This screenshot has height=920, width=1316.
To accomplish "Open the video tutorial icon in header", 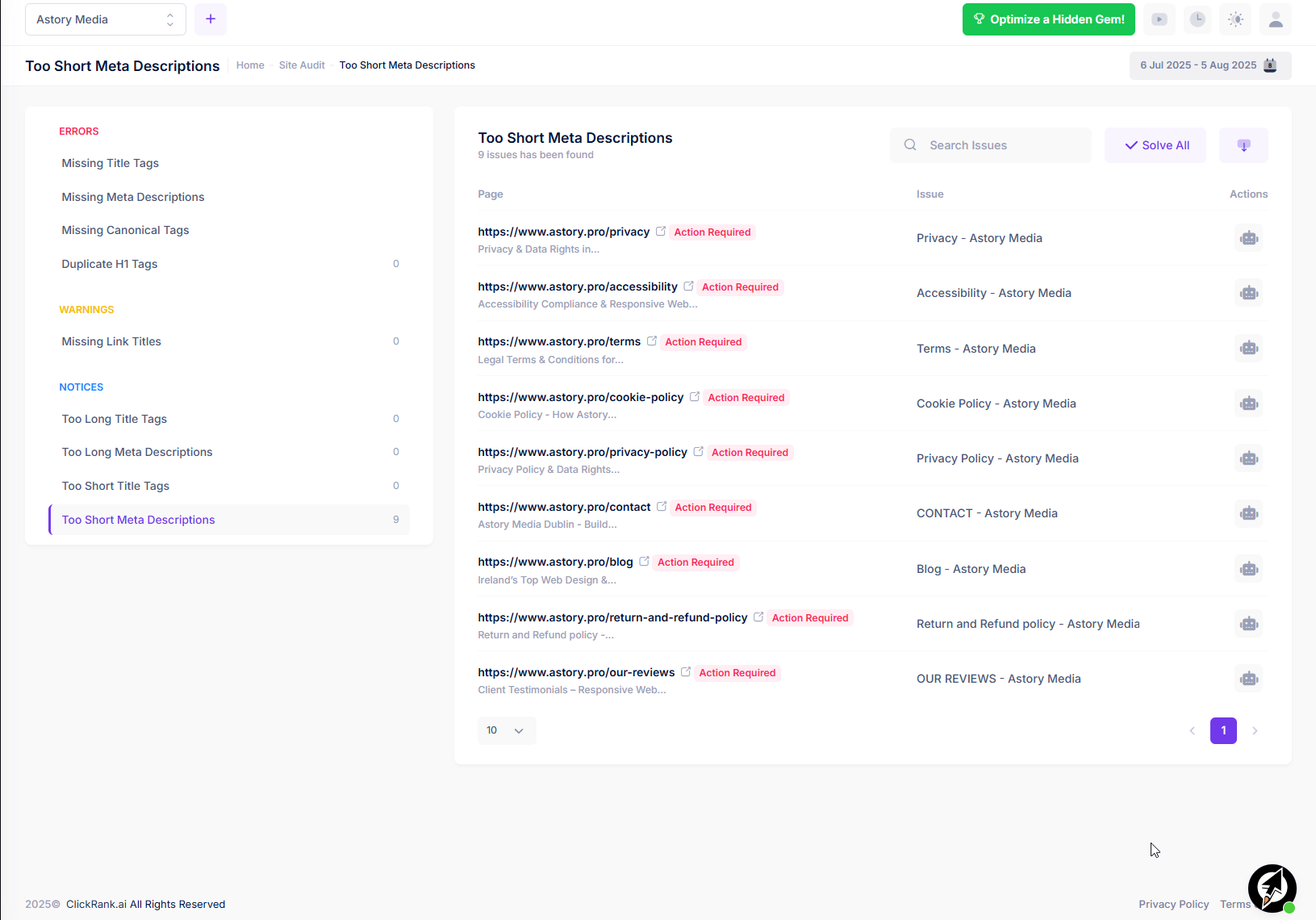I will point(1159,19).
